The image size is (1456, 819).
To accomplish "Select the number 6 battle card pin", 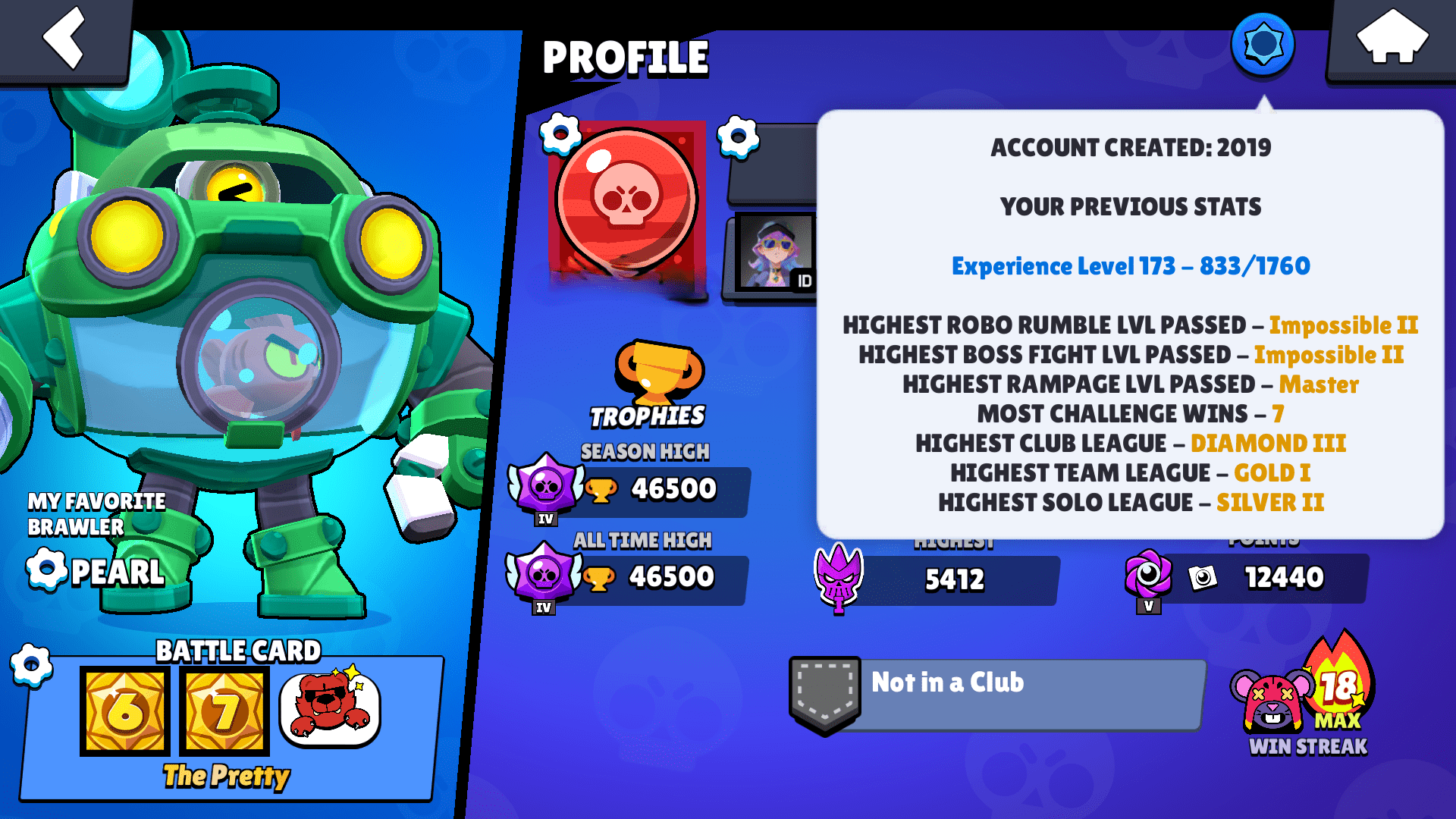I will (x=125, y=711).
